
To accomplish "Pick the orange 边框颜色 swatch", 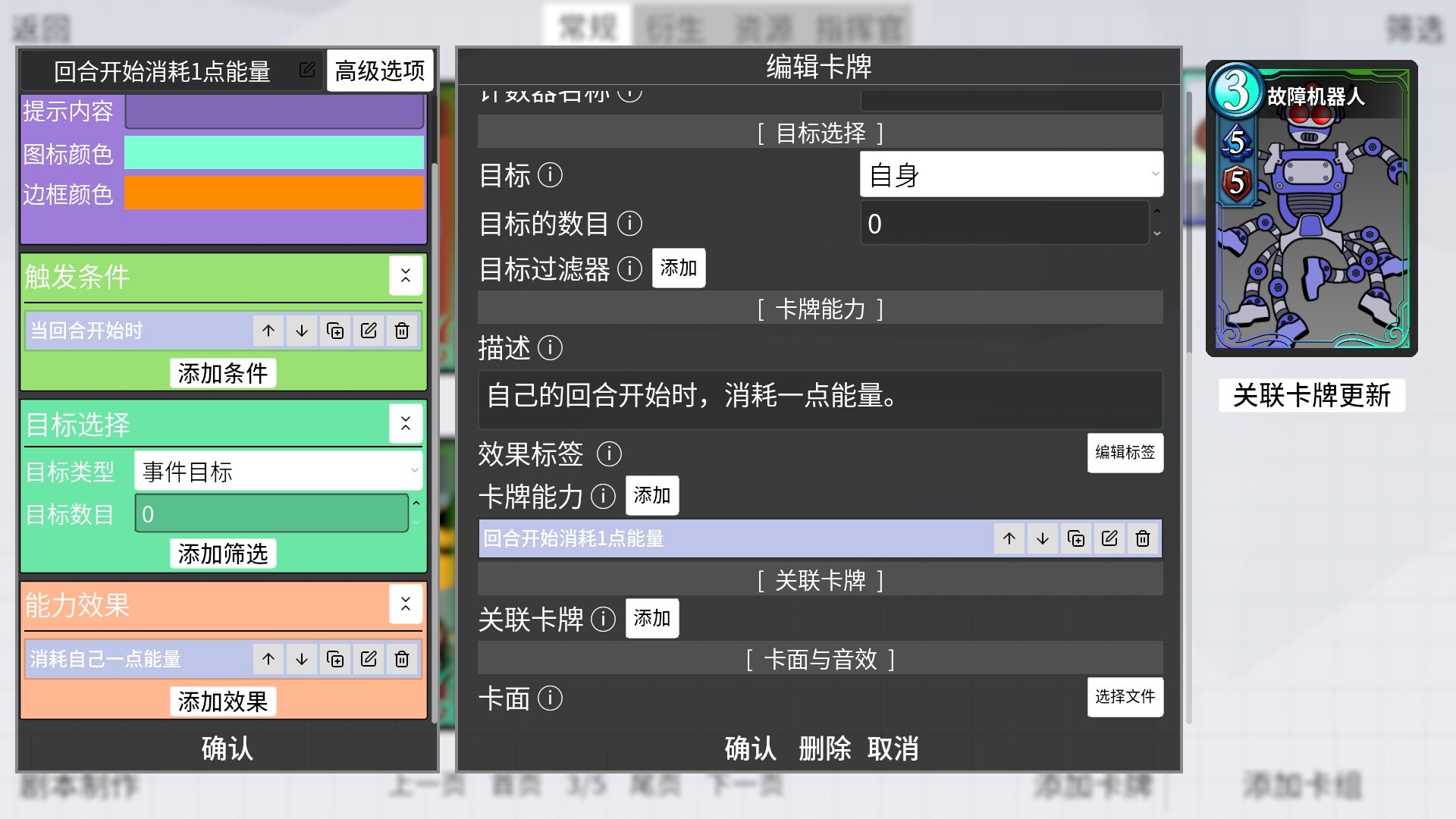I will [274, 193].
